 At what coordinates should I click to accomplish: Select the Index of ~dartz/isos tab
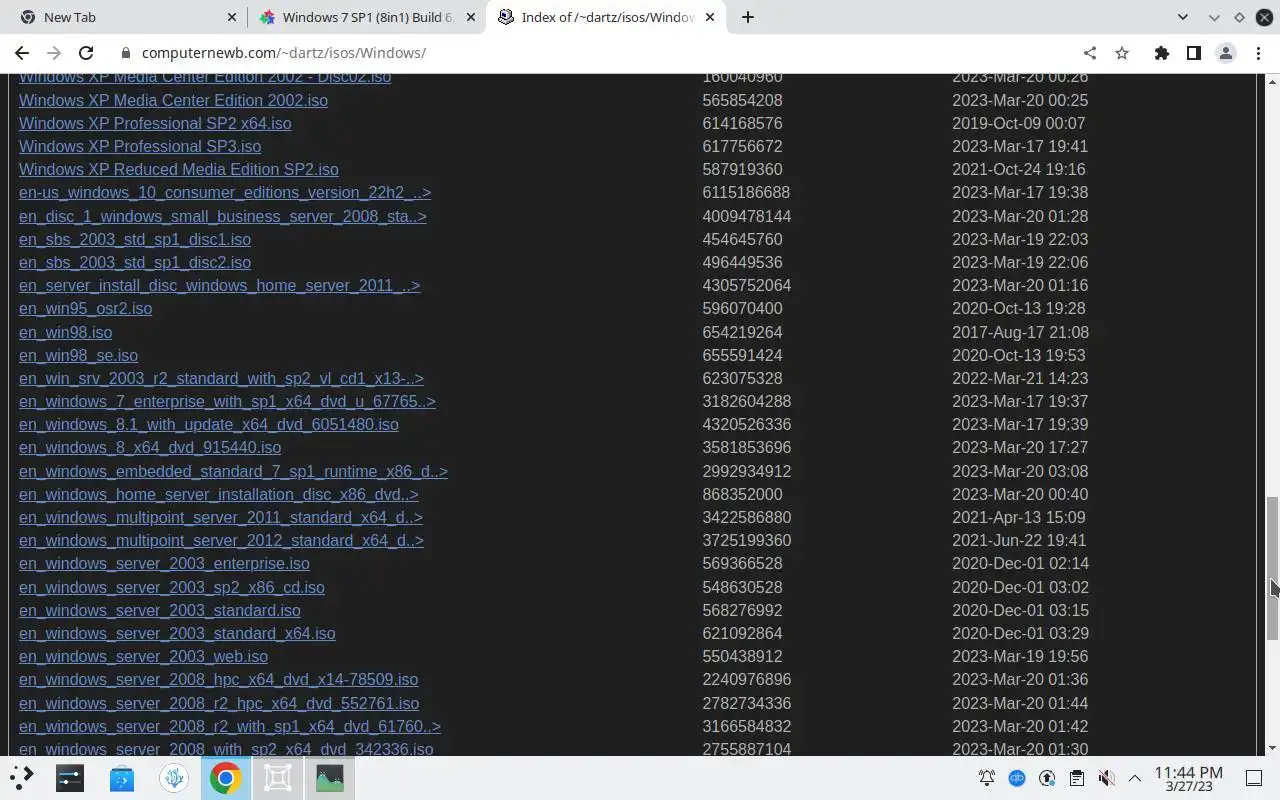606,17
